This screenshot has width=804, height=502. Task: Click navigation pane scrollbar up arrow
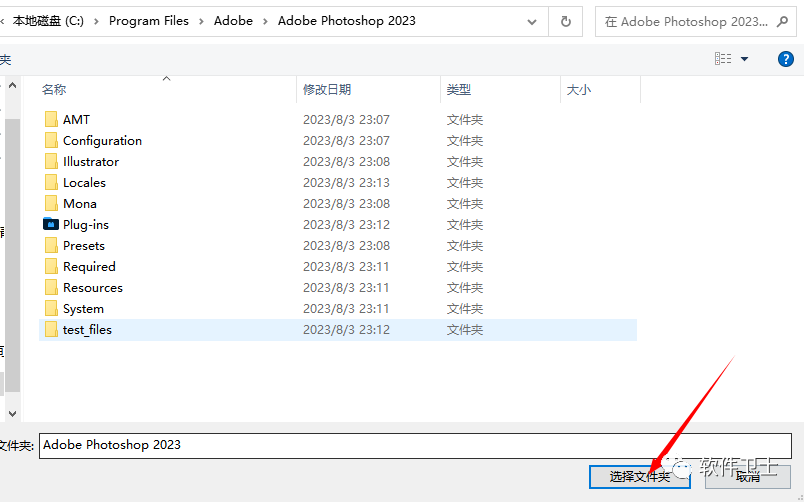pos(13,85)
